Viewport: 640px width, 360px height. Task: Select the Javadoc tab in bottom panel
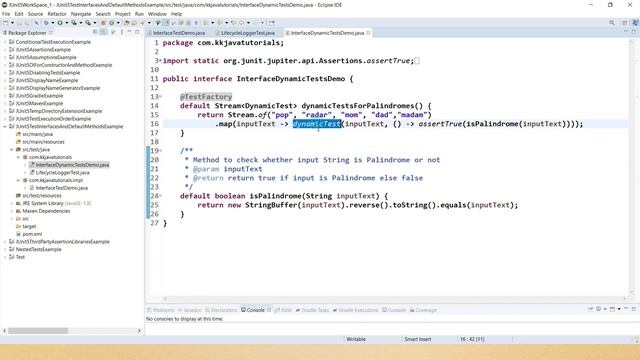pyautogui.click(x=190, y=310)
